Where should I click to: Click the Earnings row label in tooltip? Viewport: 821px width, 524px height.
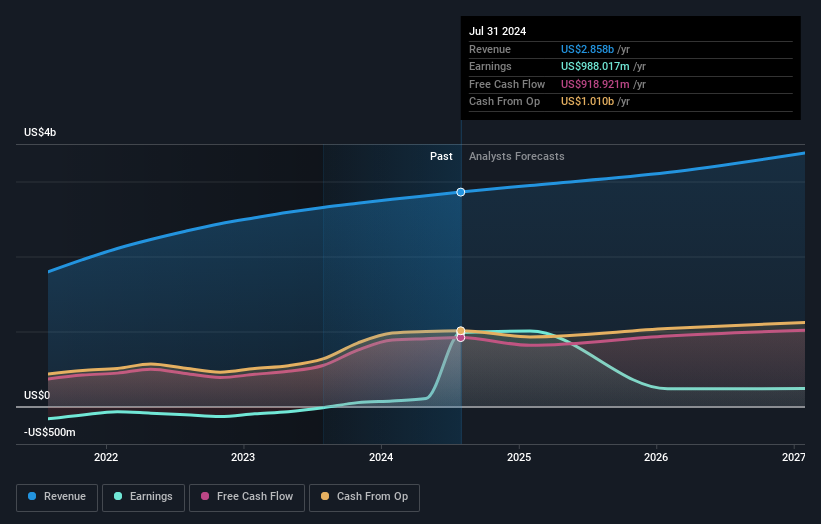[x=490, y=66]
